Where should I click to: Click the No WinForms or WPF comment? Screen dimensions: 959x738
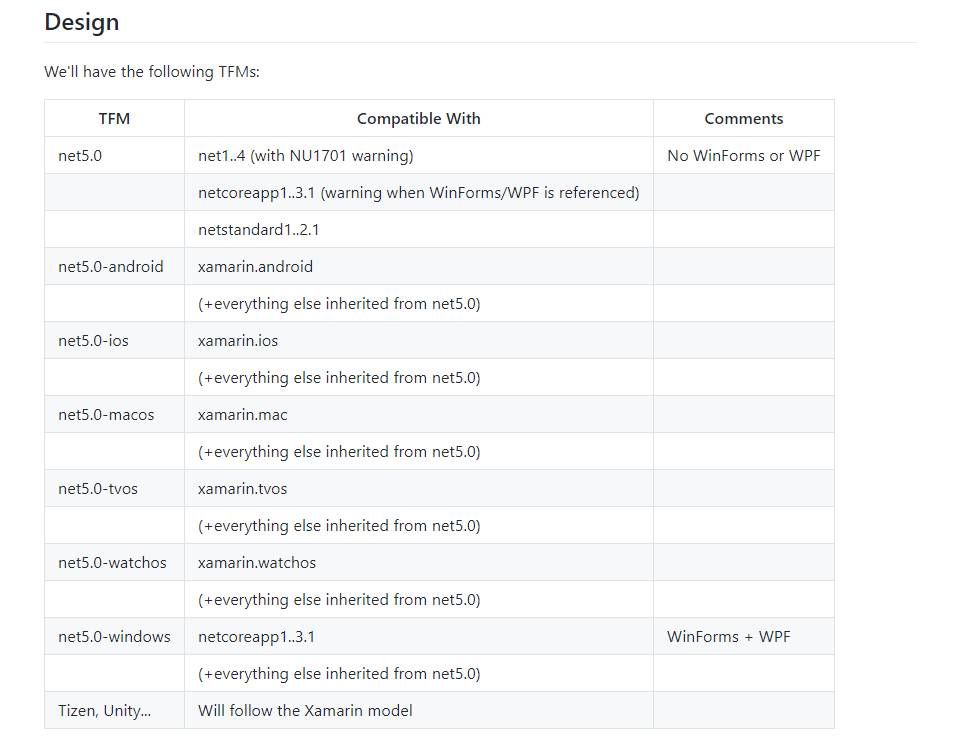pos(744,155)
